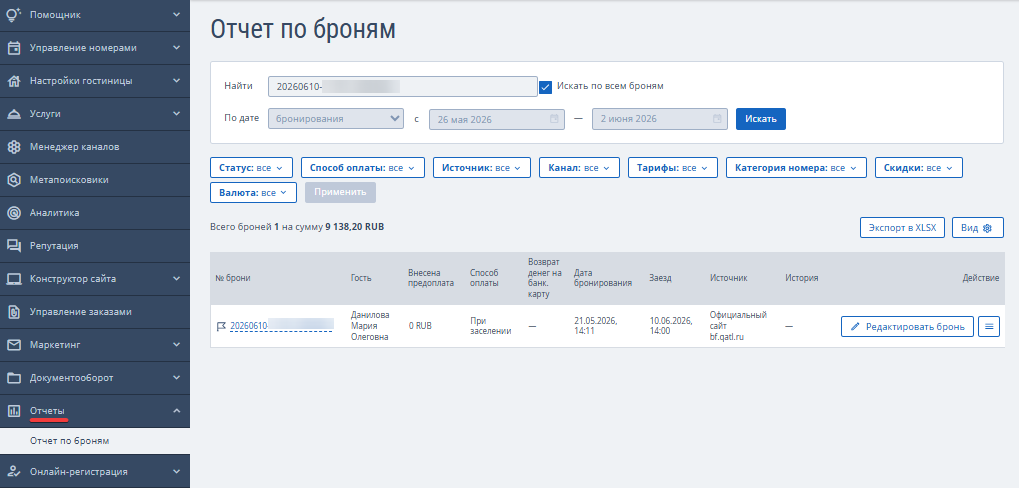The image size is (1019, 488).
Task: Click the Искать search button
Action: (760, 119)
